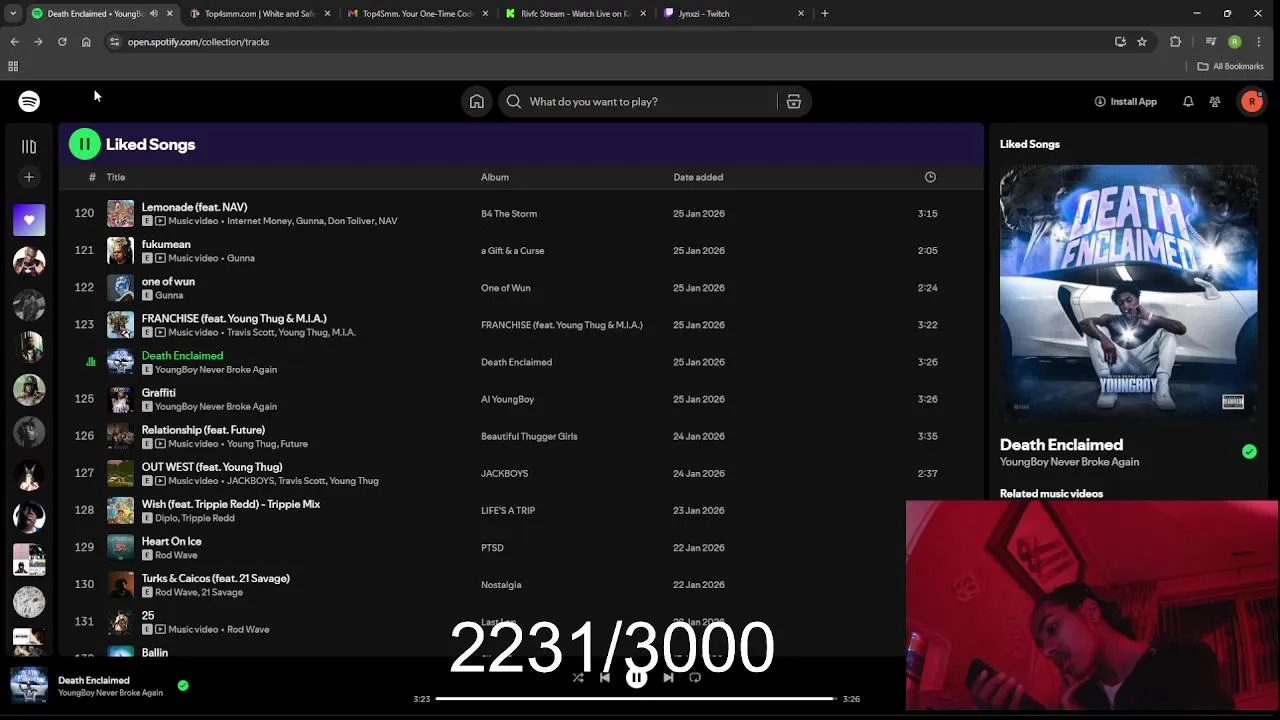Toggle saved checkmark in now playing bar
Screen dimensions: 1280x720
[x=183, y=685]
